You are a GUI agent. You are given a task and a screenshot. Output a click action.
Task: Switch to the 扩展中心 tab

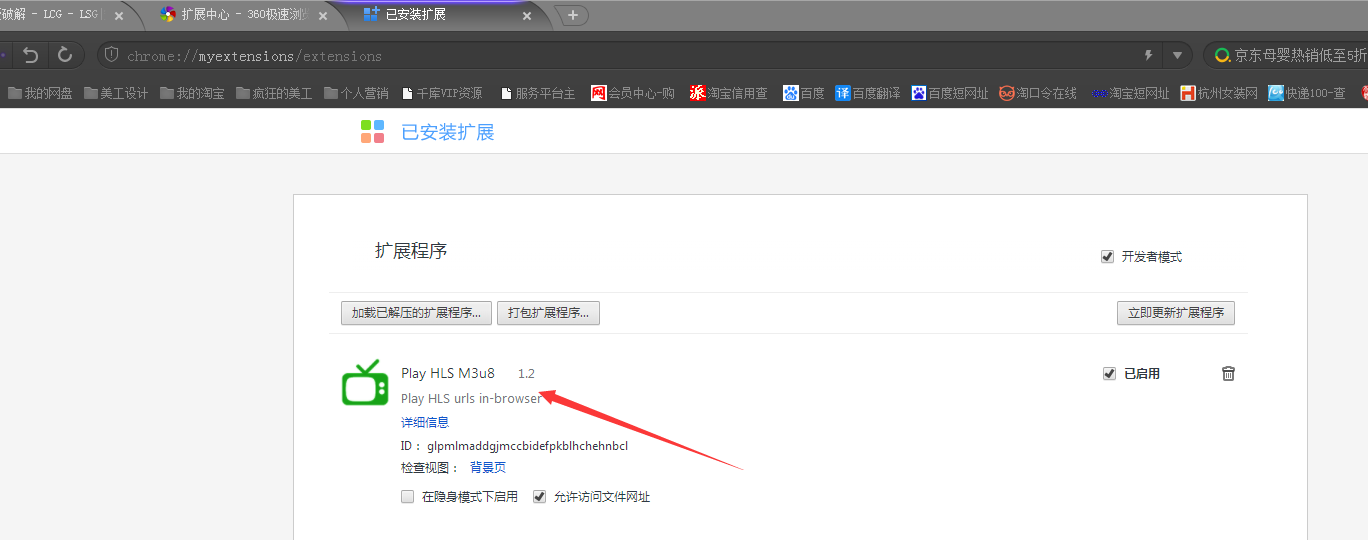pos(240,15)
